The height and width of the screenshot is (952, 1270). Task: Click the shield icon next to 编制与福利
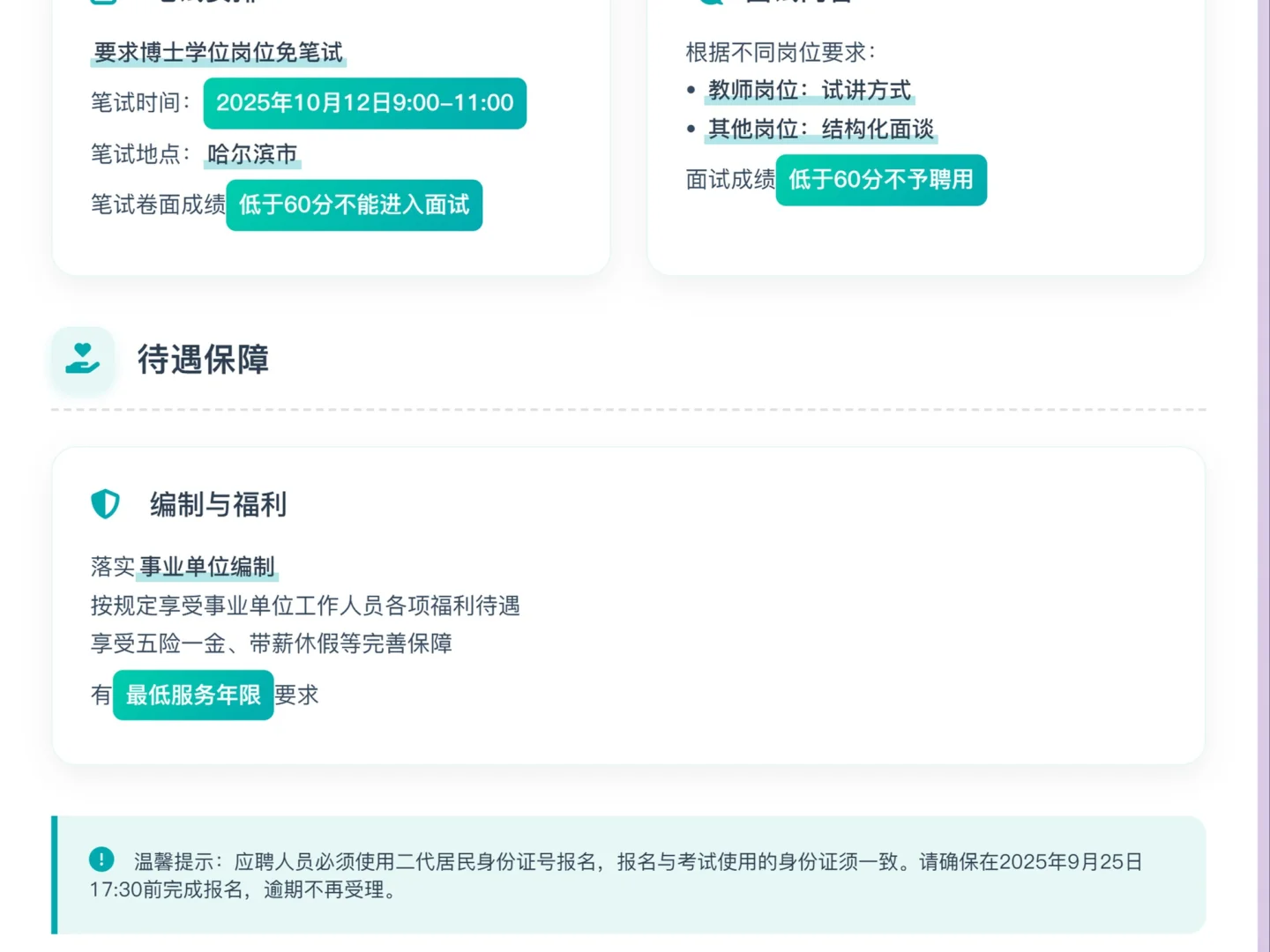pyautogui.click(x=106, y=504)
